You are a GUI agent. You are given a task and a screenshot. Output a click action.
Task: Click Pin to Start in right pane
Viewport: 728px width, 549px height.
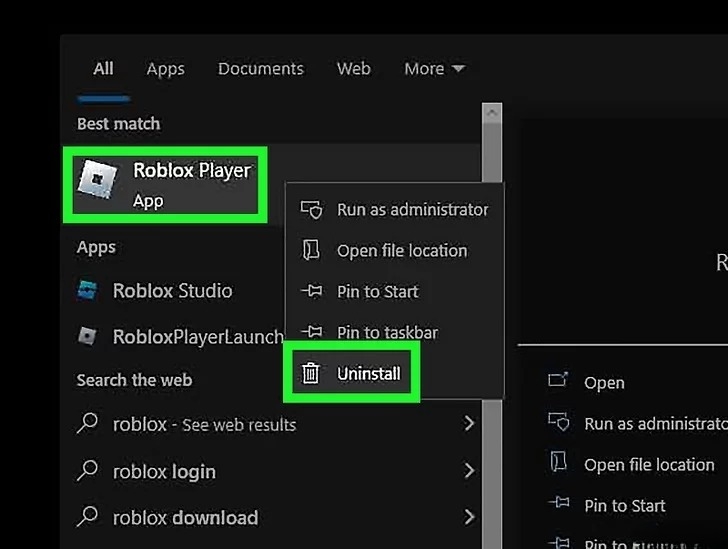coord(624,505)
